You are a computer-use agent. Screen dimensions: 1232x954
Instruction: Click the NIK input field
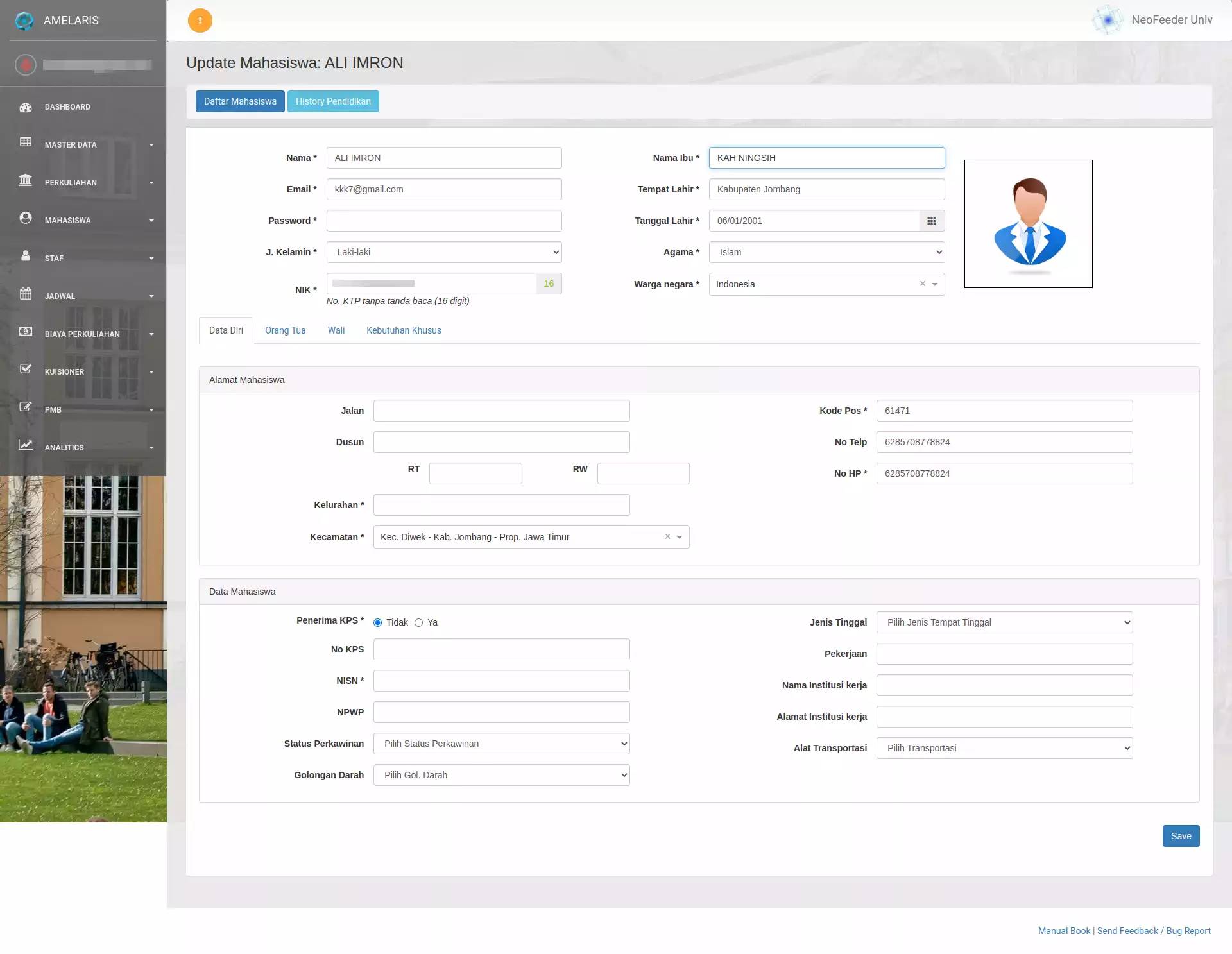pos(431,284)
